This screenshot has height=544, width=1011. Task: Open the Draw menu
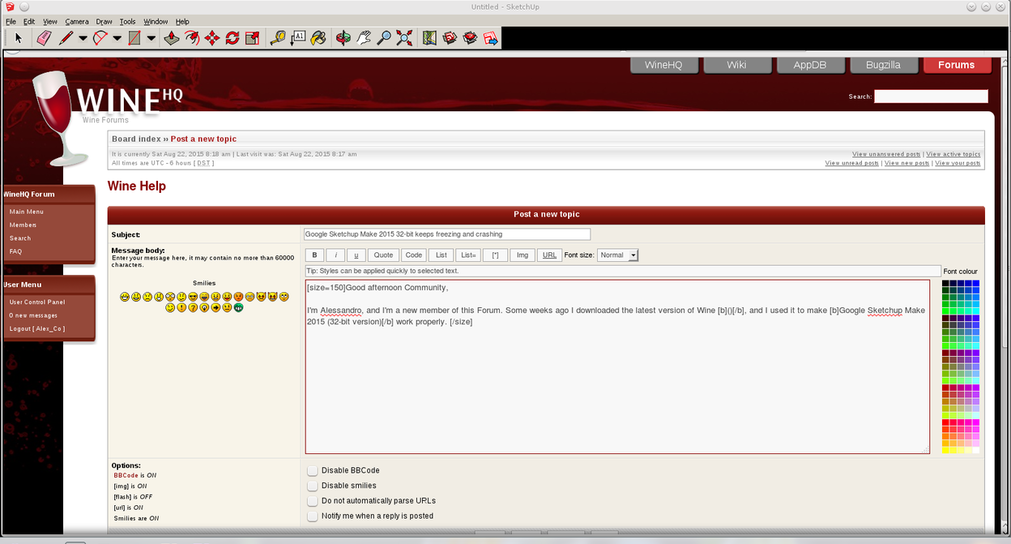tap(104, 21)
